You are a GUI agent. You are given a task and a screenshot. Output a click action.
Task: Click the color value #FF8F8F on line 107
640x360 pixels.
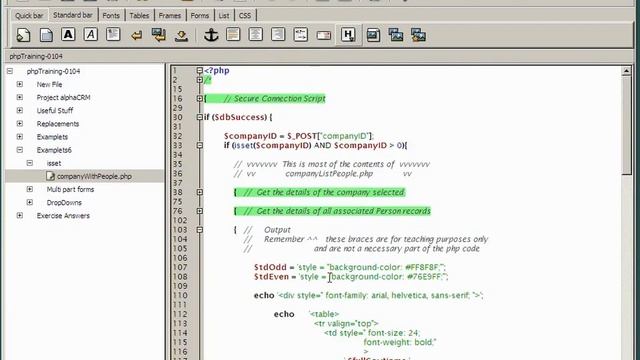tap(421, 267)
